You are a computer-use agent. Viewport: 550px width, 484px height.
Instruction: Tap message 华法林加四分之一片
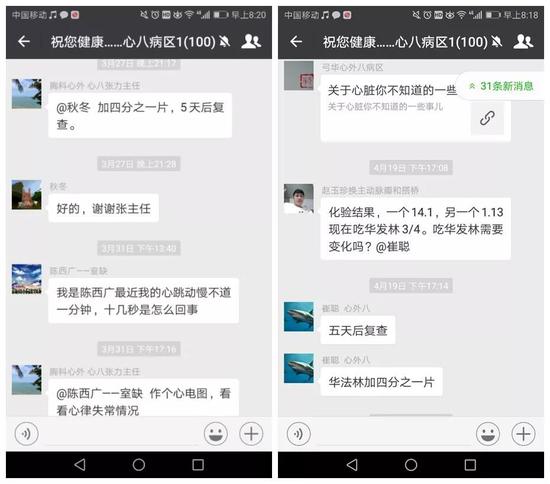(x=381, y=382)
